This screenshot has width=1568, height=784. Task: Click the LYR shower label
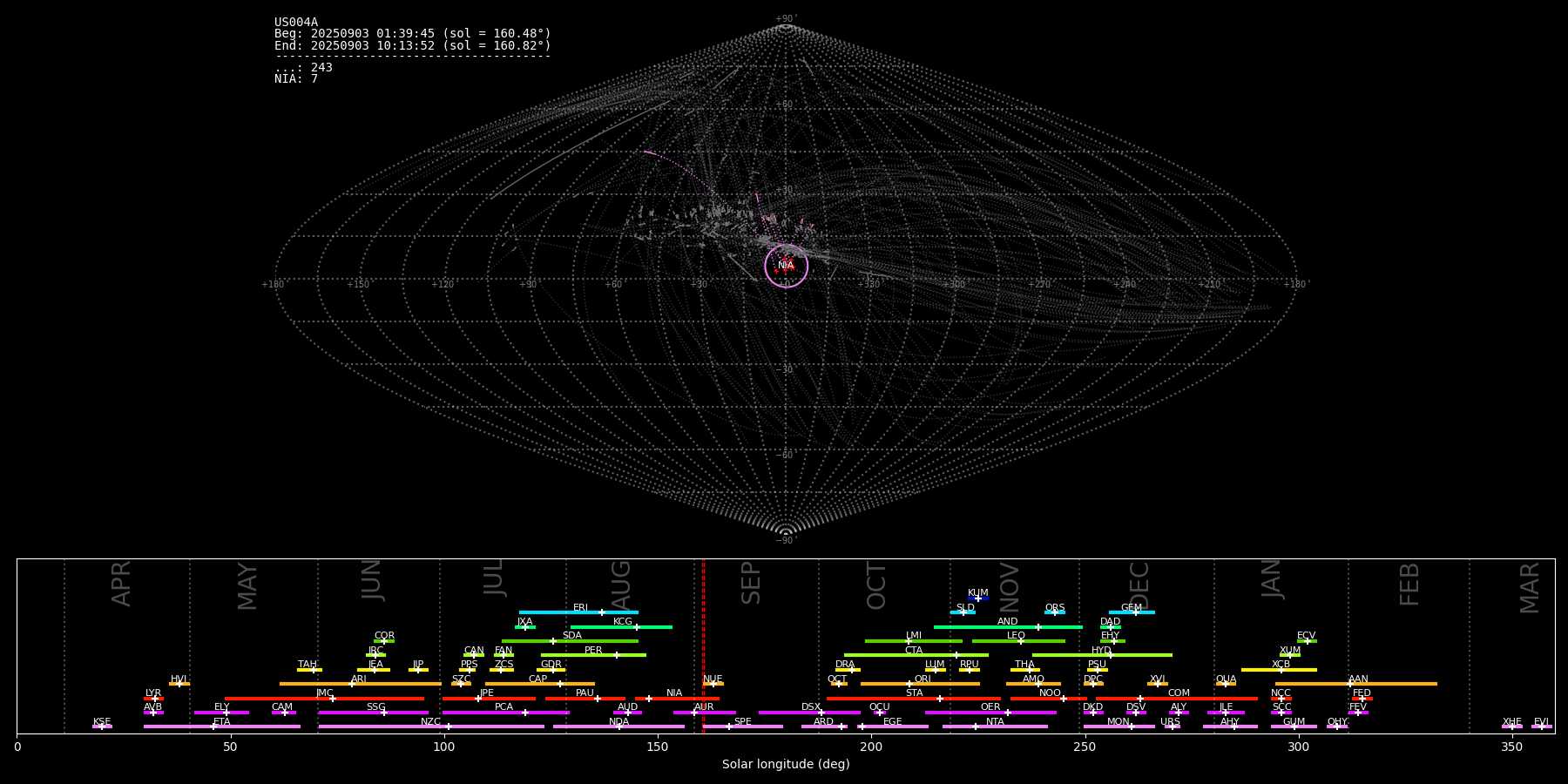coord(153,693)
